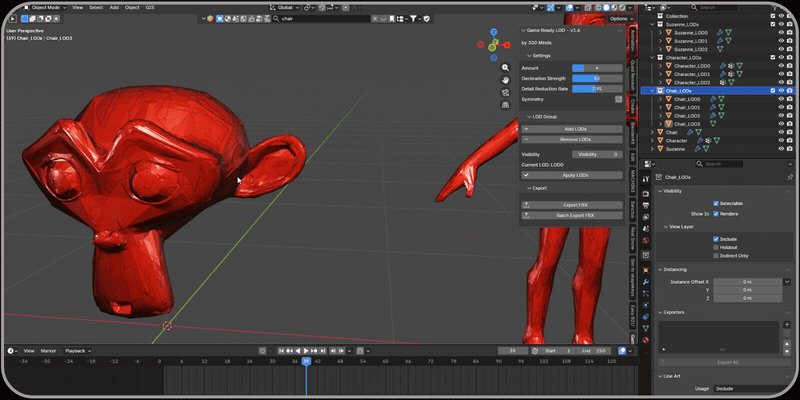The width and height of the screenshot is (800, 400).
Task: Toggle Character_LODs collection exclude checkbox
Action: point(773,58)
